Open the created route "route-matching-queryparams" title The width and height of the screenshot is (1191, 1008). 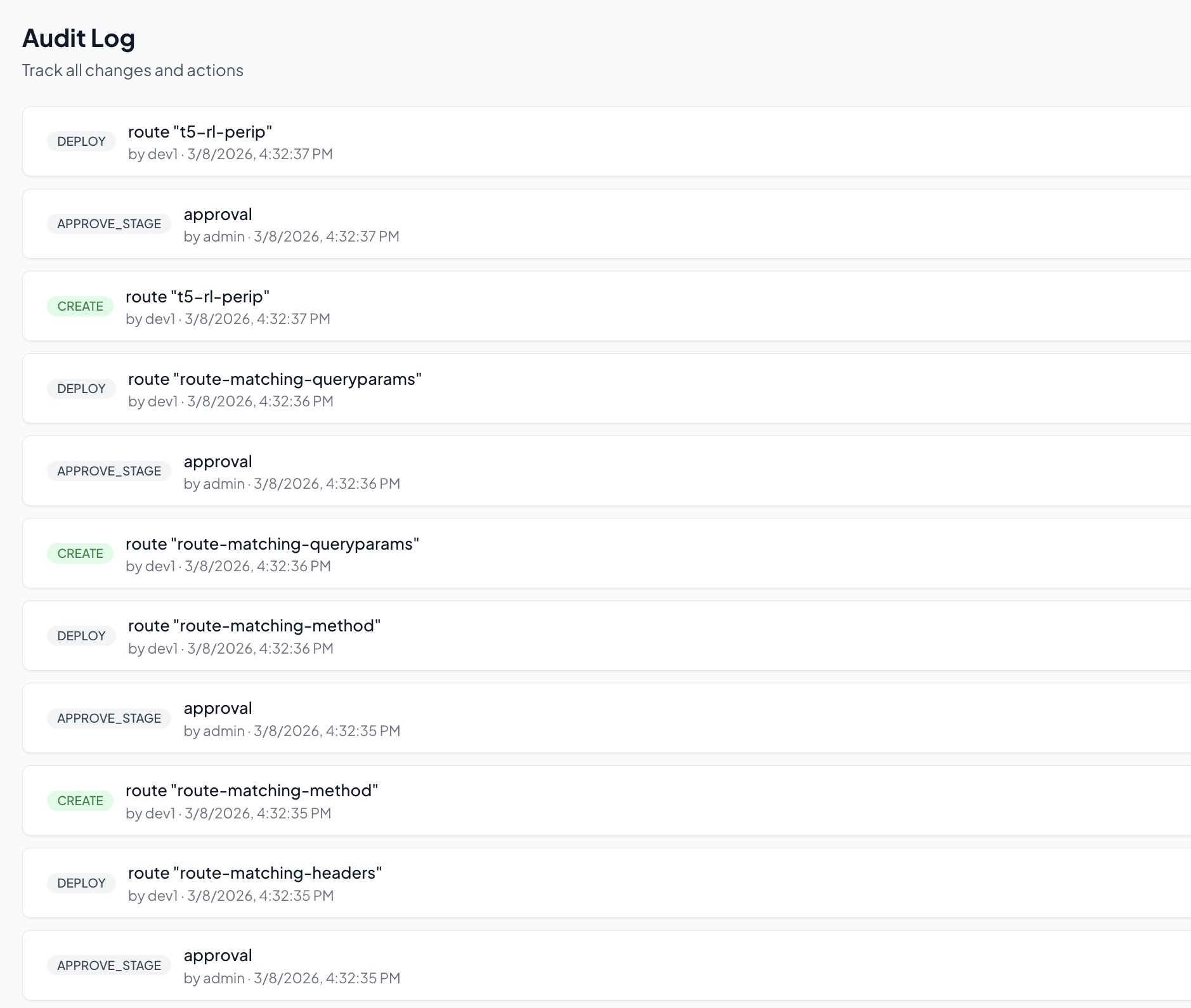(272, 544)
